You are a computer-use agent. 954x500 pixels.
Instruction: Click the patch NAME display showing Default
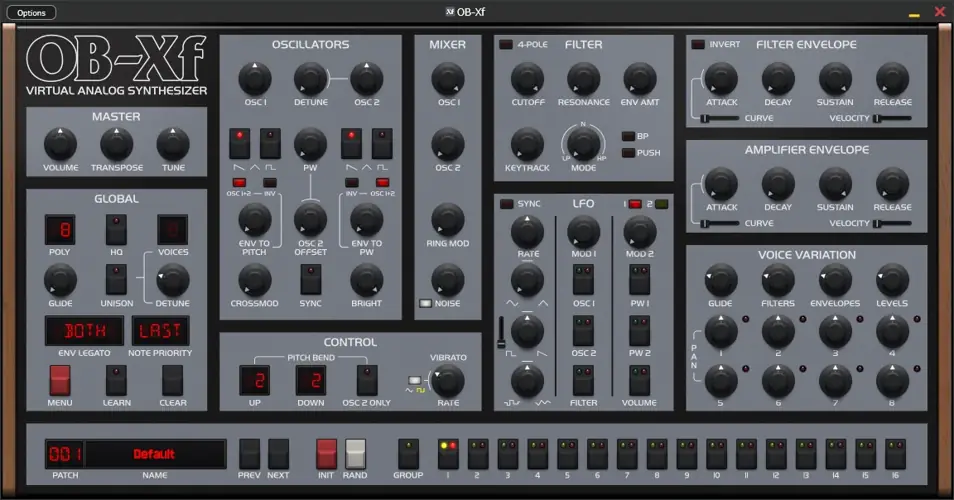pyautogui.click(x=155, y=454)
